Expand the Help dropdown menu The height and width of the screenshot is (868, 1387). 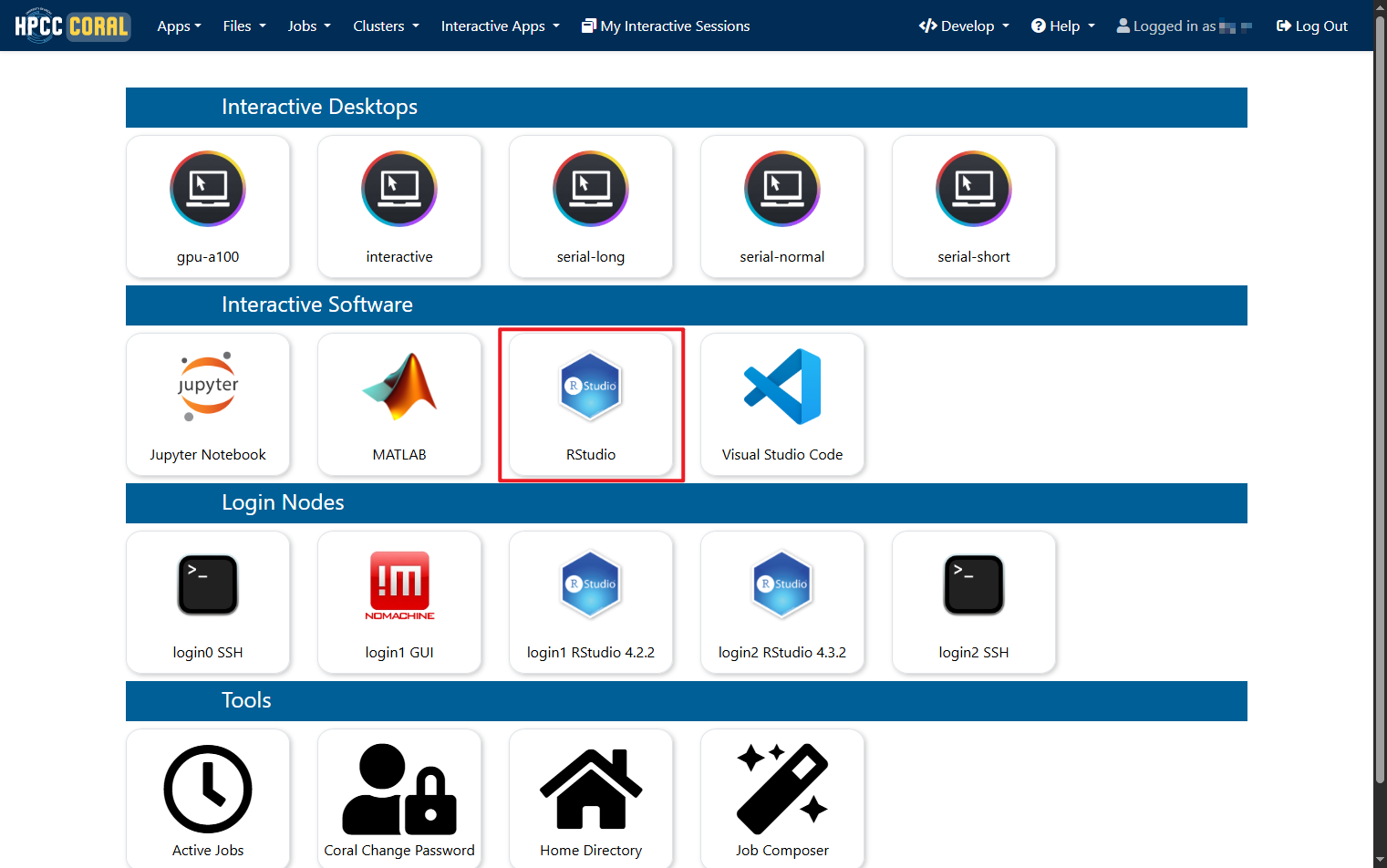(1062, 26)
